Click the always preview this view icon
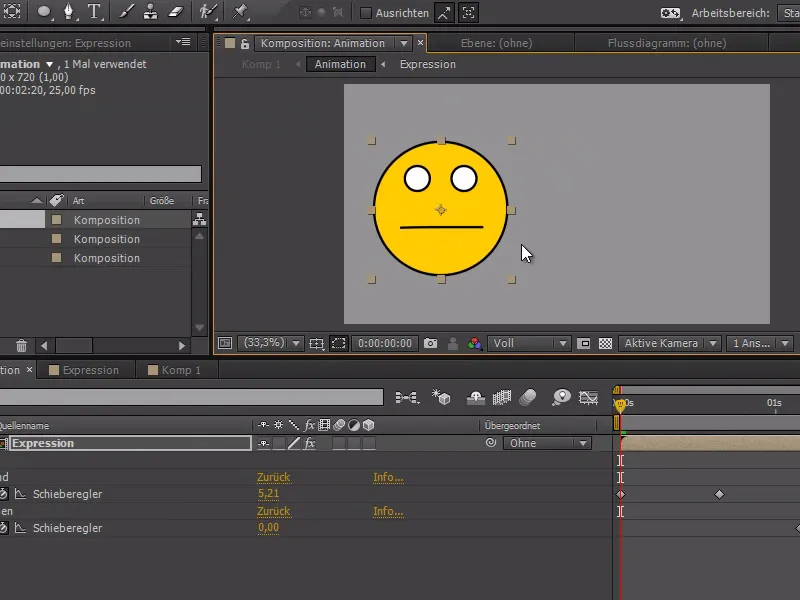This screenshot has height=600, width=800. click(x=225, y=343)
